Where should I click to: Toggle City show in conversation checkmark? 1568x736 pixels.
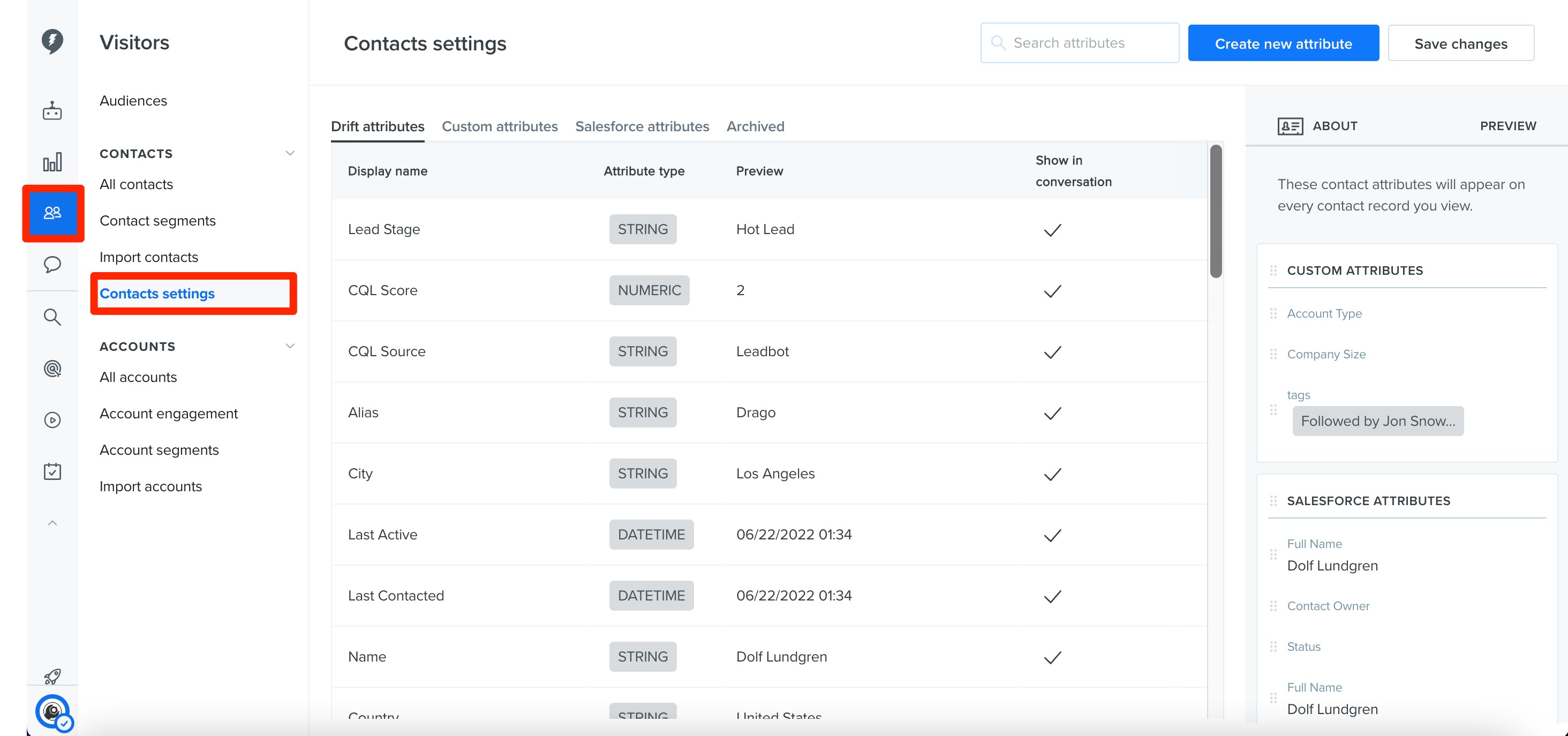1052,474
